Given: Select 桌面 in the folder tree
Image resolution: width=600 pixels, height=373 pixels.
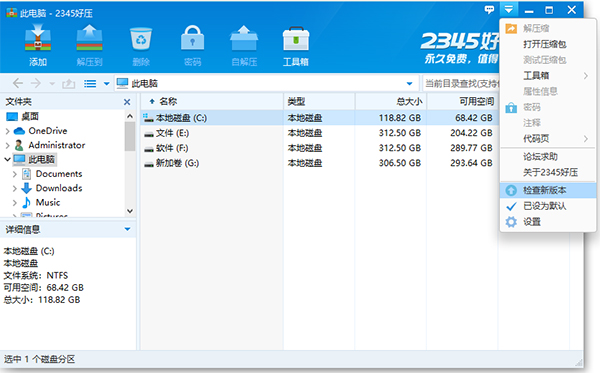Looking at the screenshot, I should 23,116.
